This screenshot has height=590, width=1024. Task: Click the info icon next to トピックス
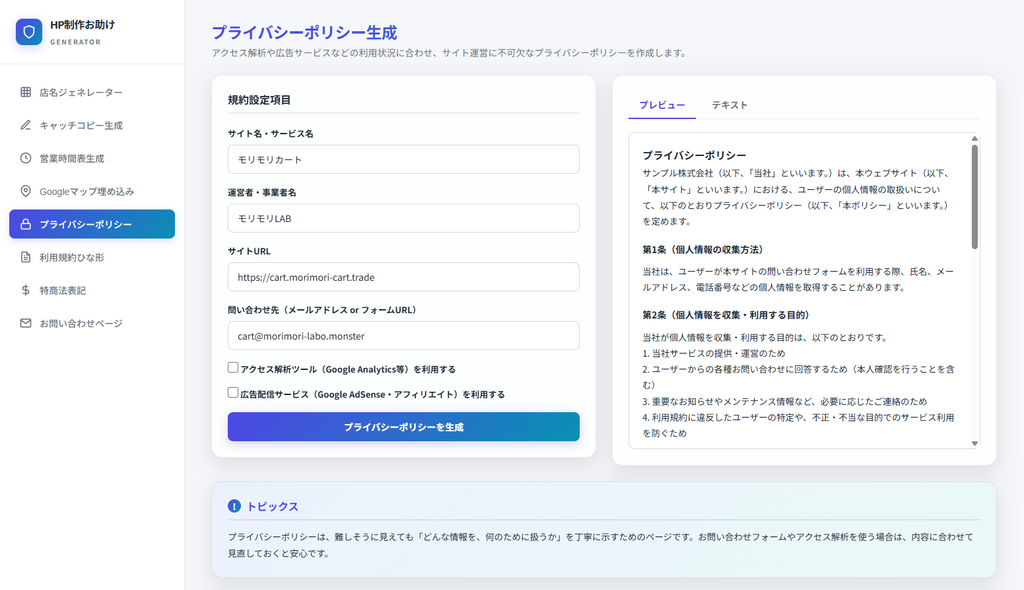[x=234, y=506]
